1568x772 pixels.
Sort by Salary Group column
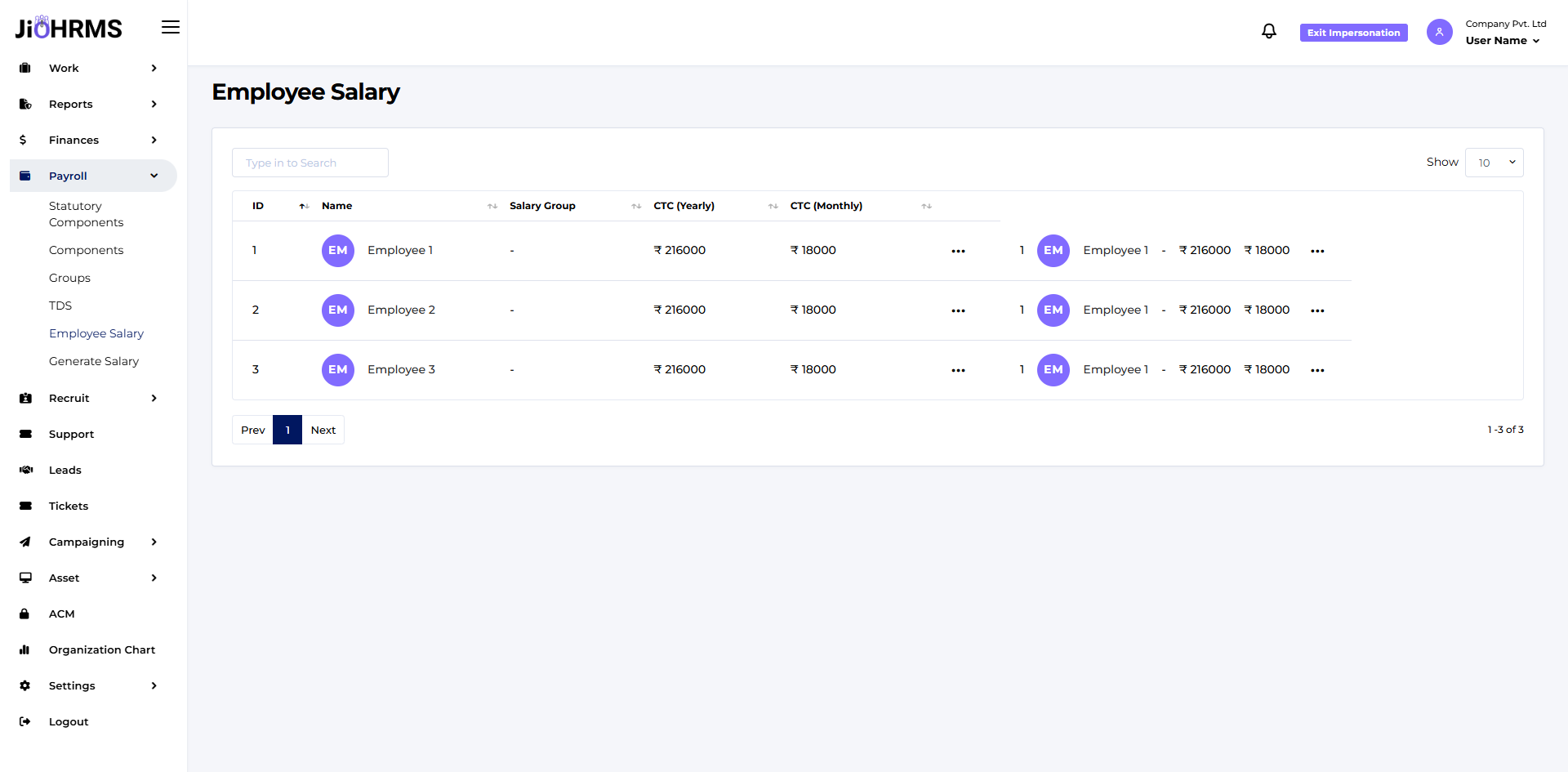click(x=636, y=206)
